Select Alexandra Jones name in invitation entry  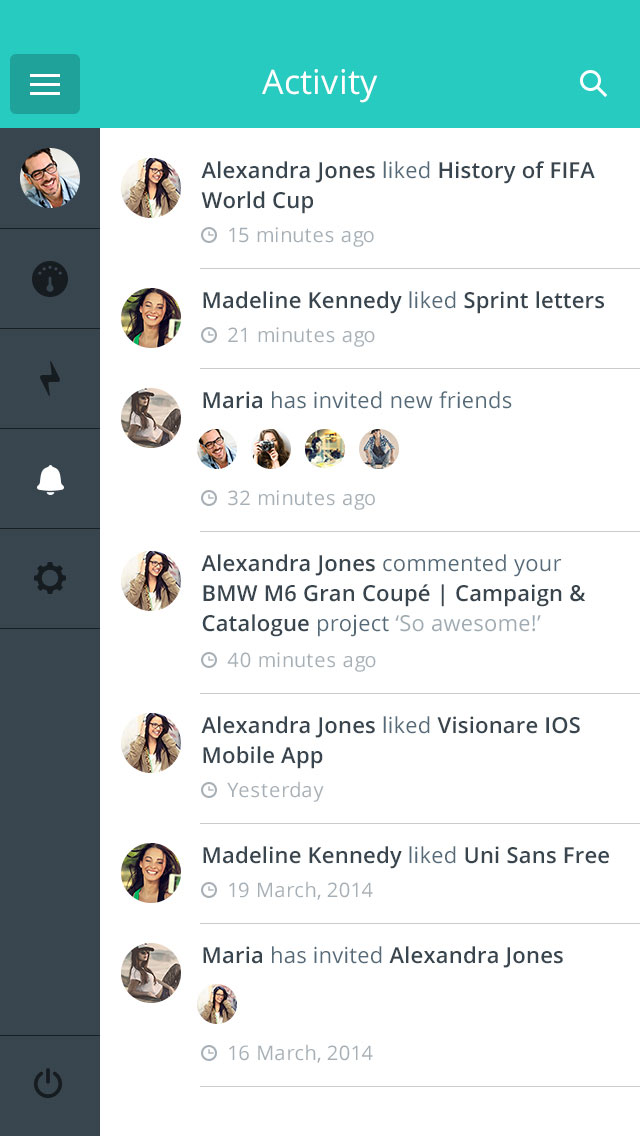pyautogui.click(x=476, y=956)
